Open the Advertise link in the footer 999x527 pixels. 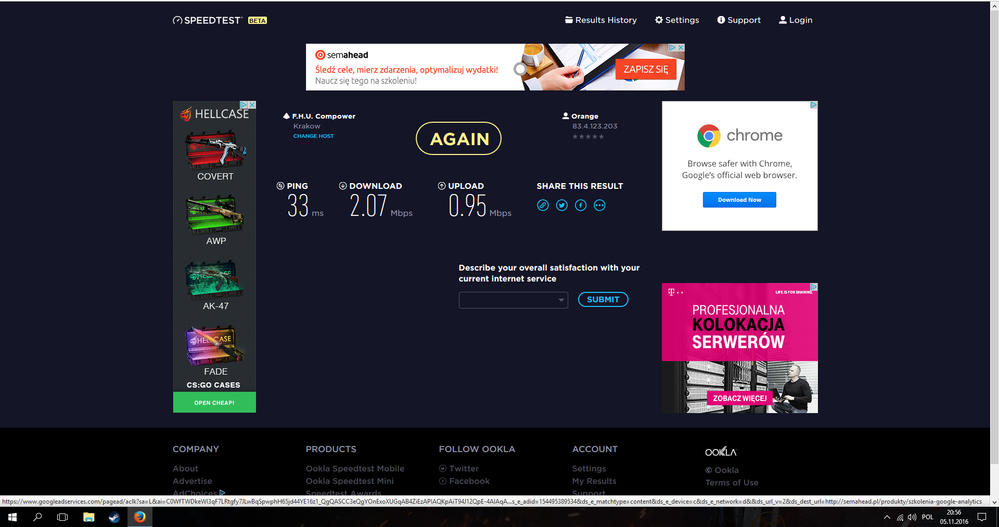pos(192,481)
